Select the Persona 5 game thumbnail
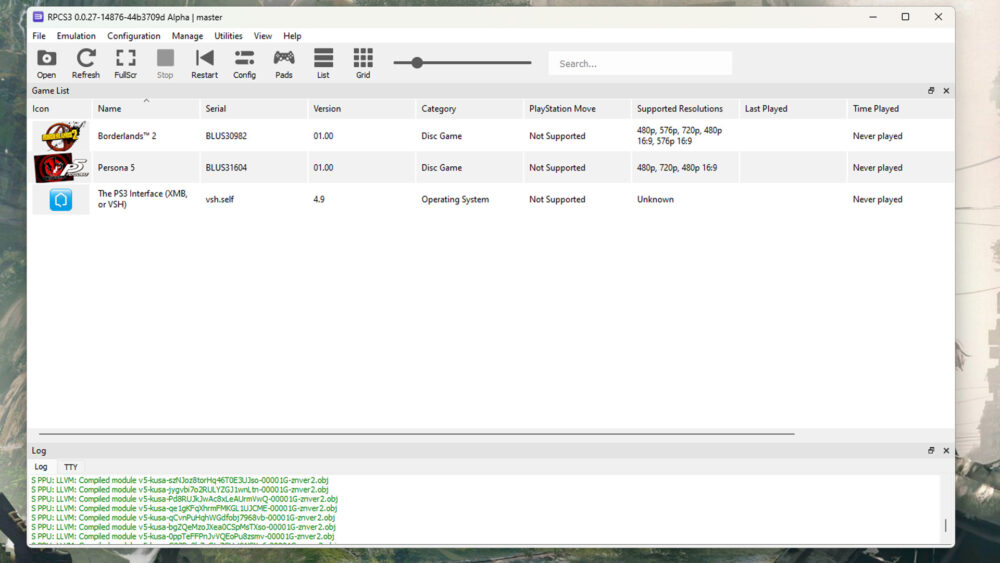The width and height of the screenshot is (1000, 563). coord(61,168)
